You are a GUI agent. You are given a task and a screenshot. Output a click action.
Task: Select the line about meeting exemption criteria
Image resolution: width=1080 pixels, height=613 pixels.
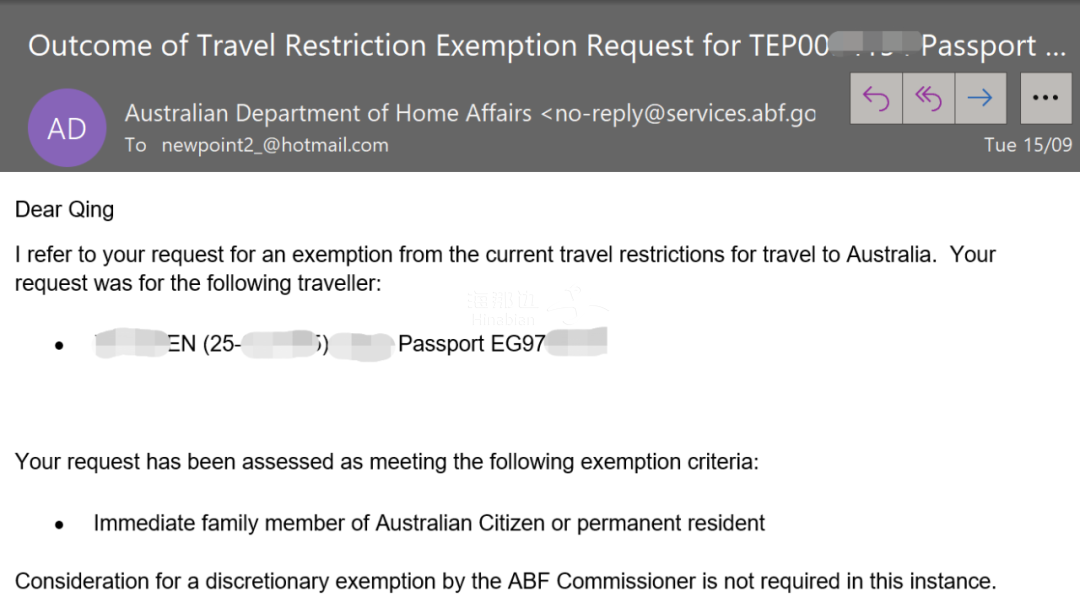click(386, 461)
